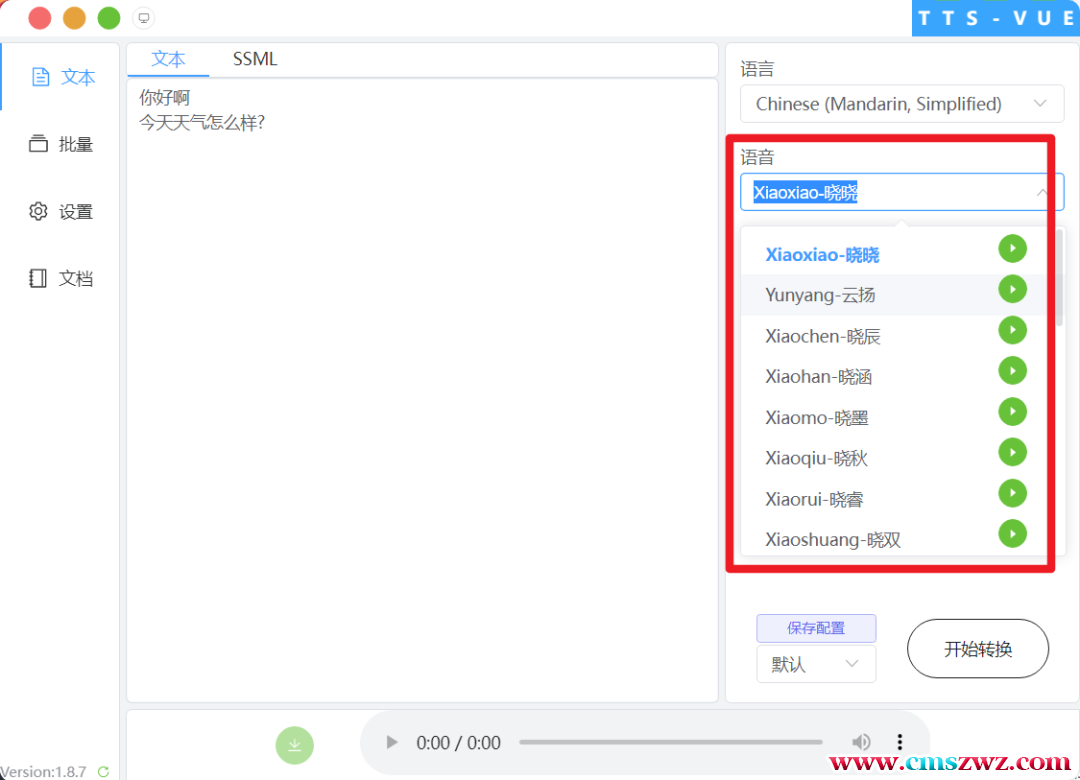Click the audio playback progress bar
The image size is (1080, 780).
point(670,742)
